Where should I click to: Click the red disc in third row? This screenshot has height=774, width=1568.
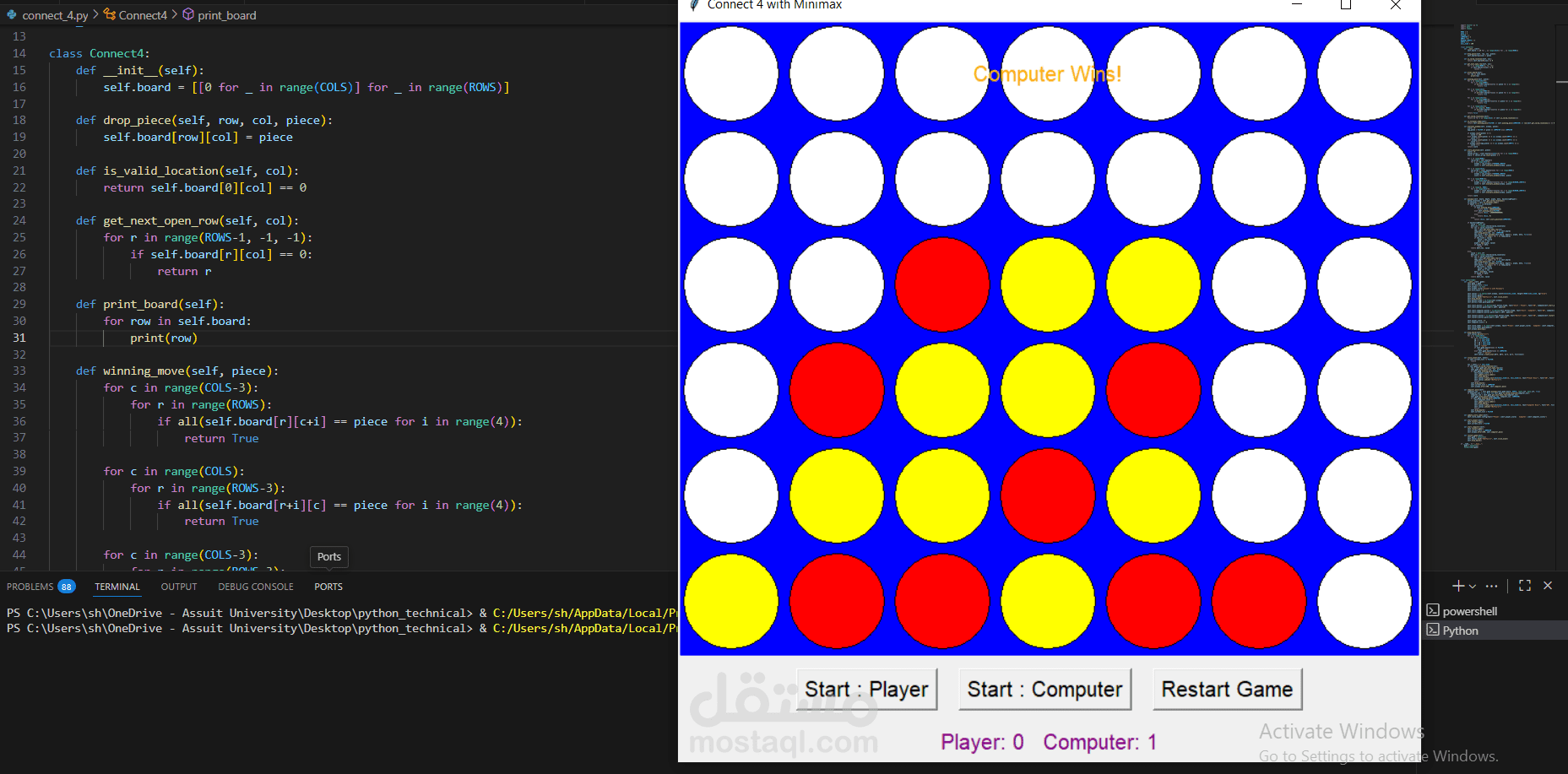click(x=942, y=284)
